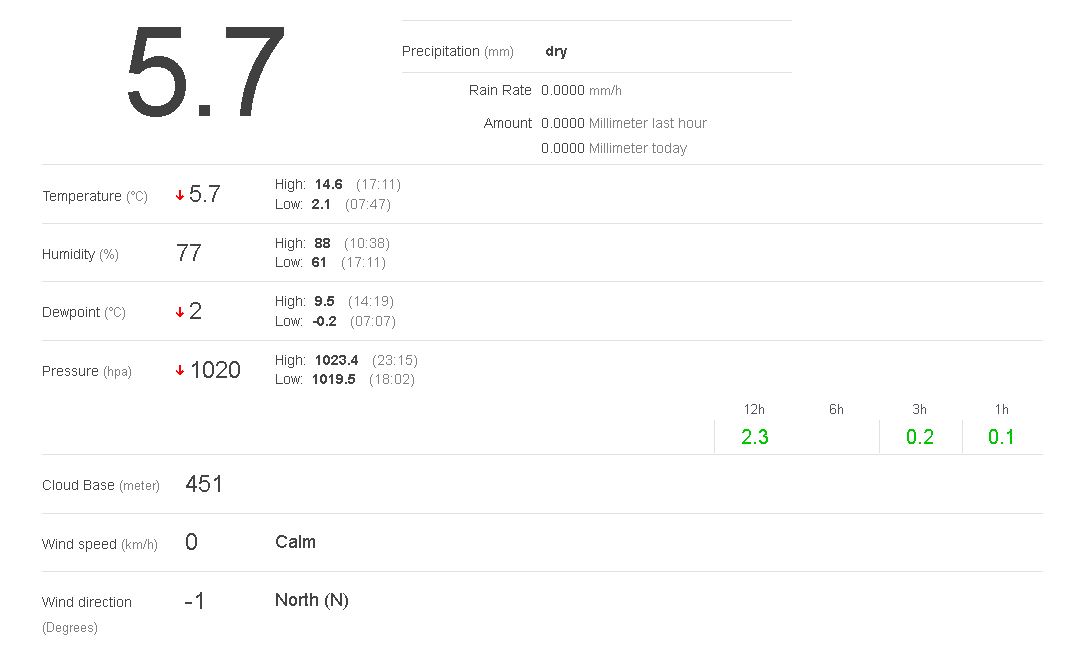The width and height of the screenshot is (1065, 649).
Task: Click the Humidity value 77
Action: (x=189, y=254)
